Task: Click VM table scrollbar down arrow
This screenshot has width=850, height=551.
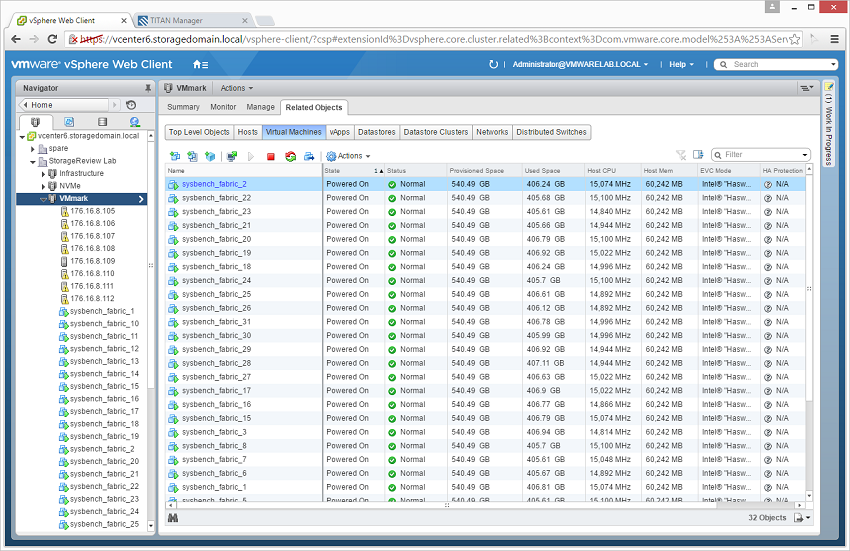Action: pyautogui.click(x=809, y=496)
